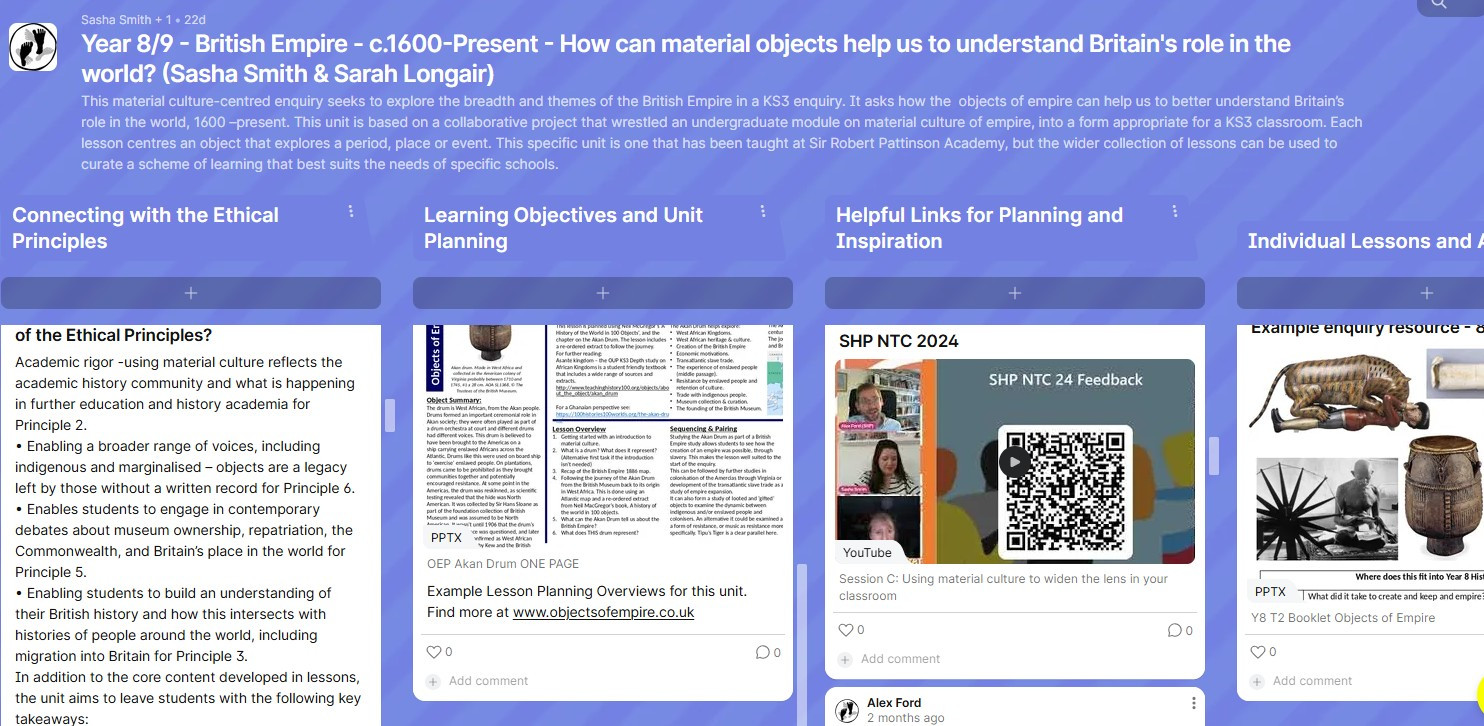This screenshot has width=1484, height=726.
Task: Click Alex Ford author name
Action: click(894, 703)
